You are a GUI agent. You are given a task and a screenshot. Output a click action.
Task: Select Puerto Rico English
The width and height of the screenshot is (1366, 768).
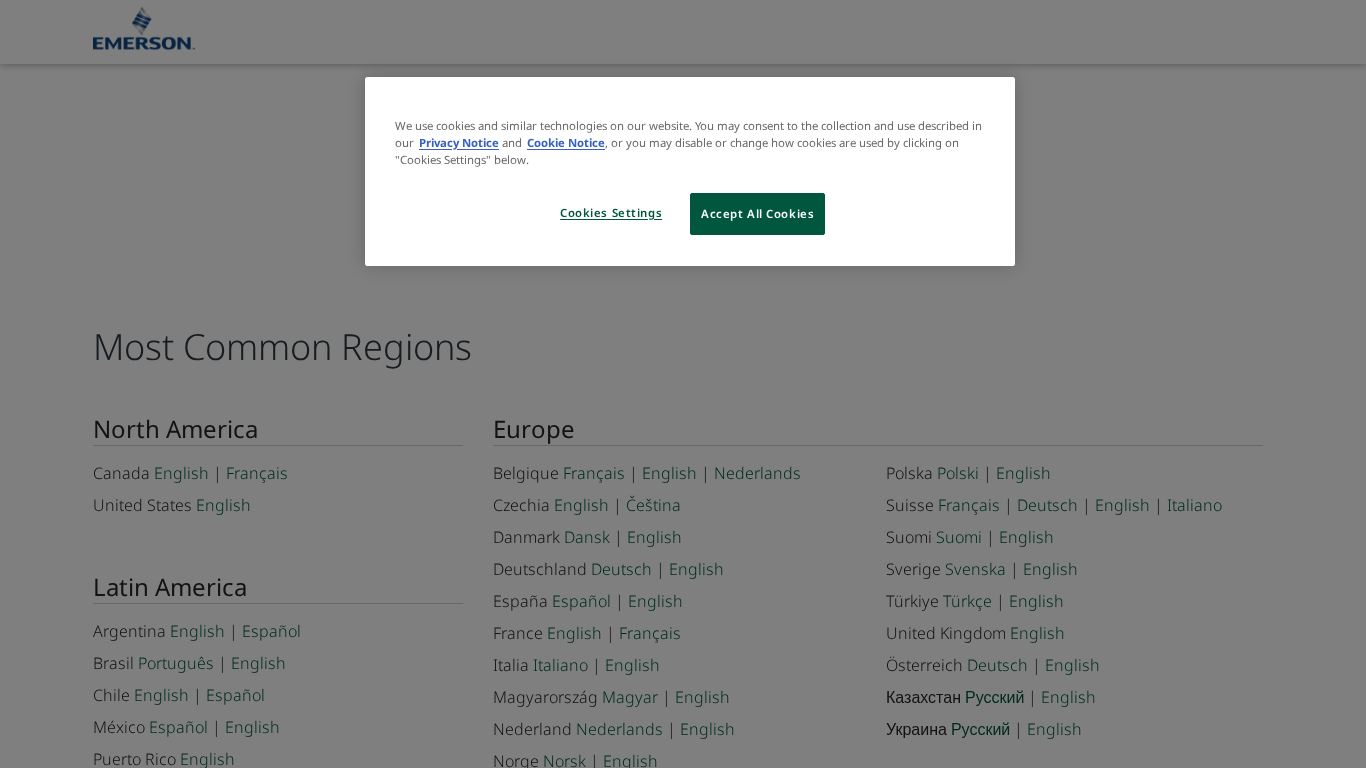(207, 759)
